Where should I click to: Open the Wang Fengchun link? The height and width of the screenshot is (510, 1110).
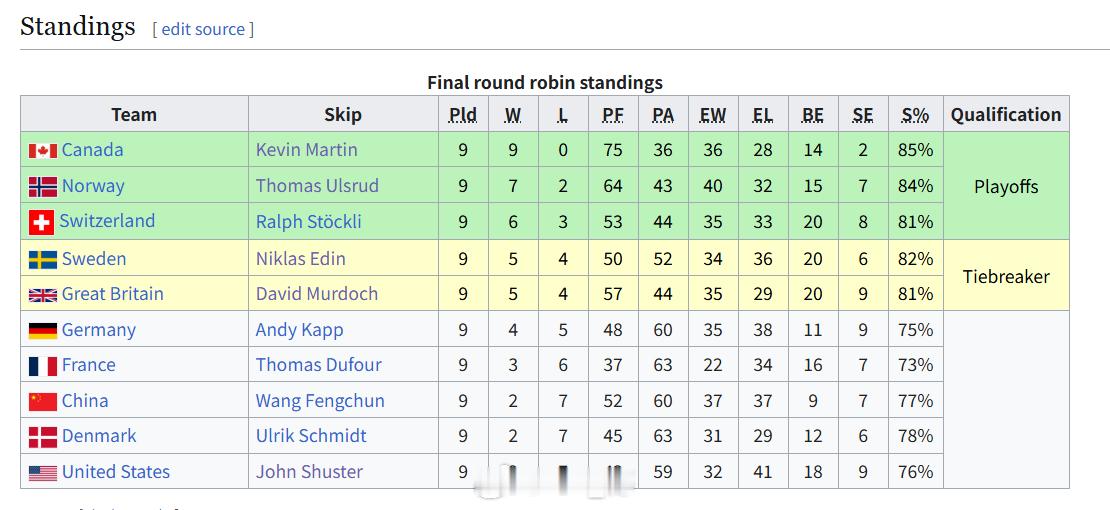320,401
